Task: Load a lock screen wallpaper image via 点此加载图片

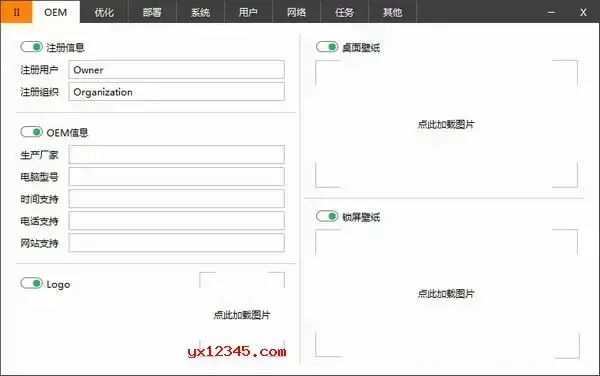Action: (446, 293)
